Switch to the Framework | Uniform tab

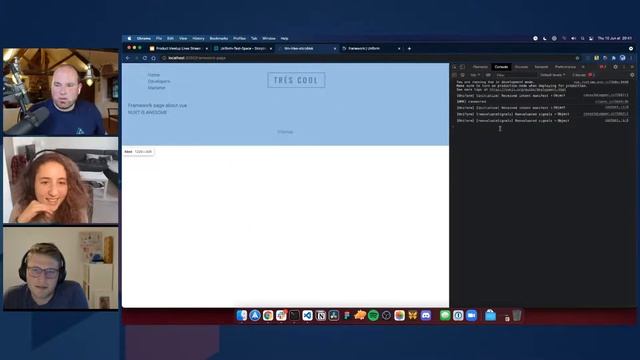(371, 49)
